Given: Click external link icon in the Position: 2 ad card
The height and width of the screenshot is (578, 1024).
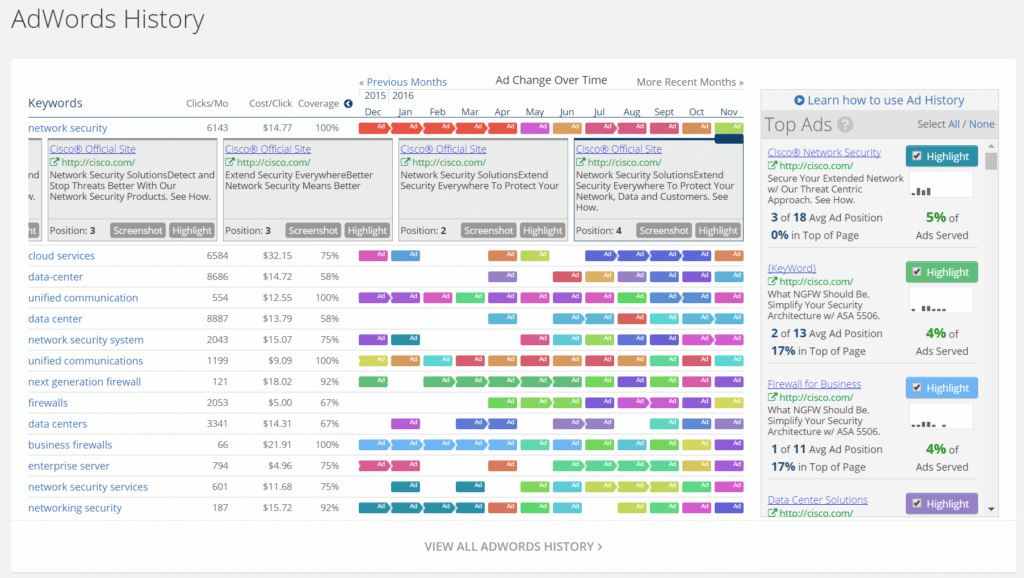Looking at the screenshot, I should pyautogui.click(x=405, y=162).
